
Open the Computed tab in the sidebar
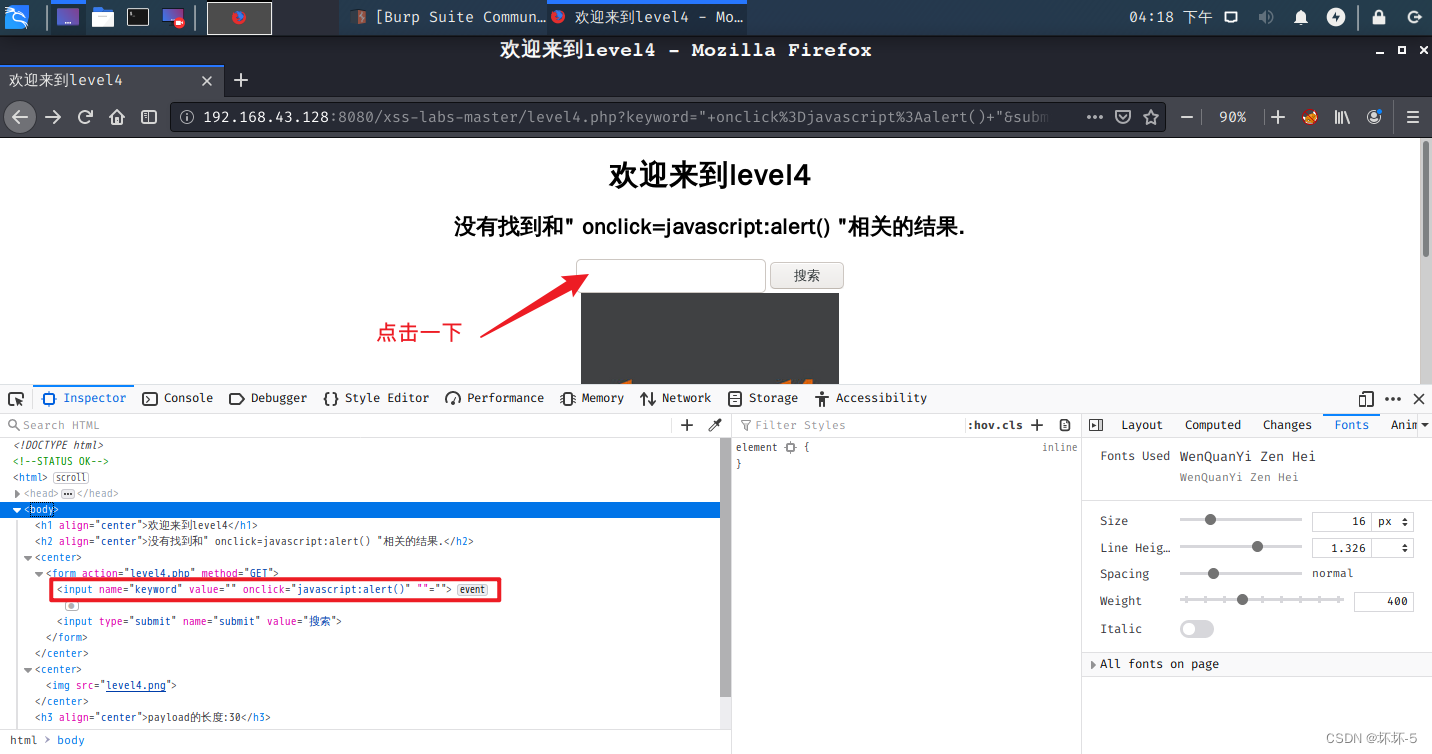[x=1212, y=424]
